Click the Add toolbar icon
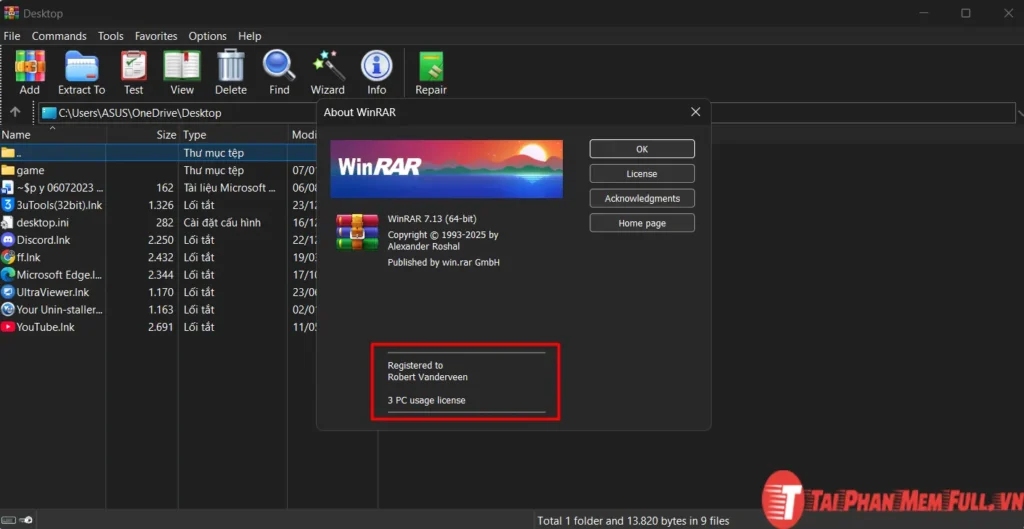 [x=29, y=66]
